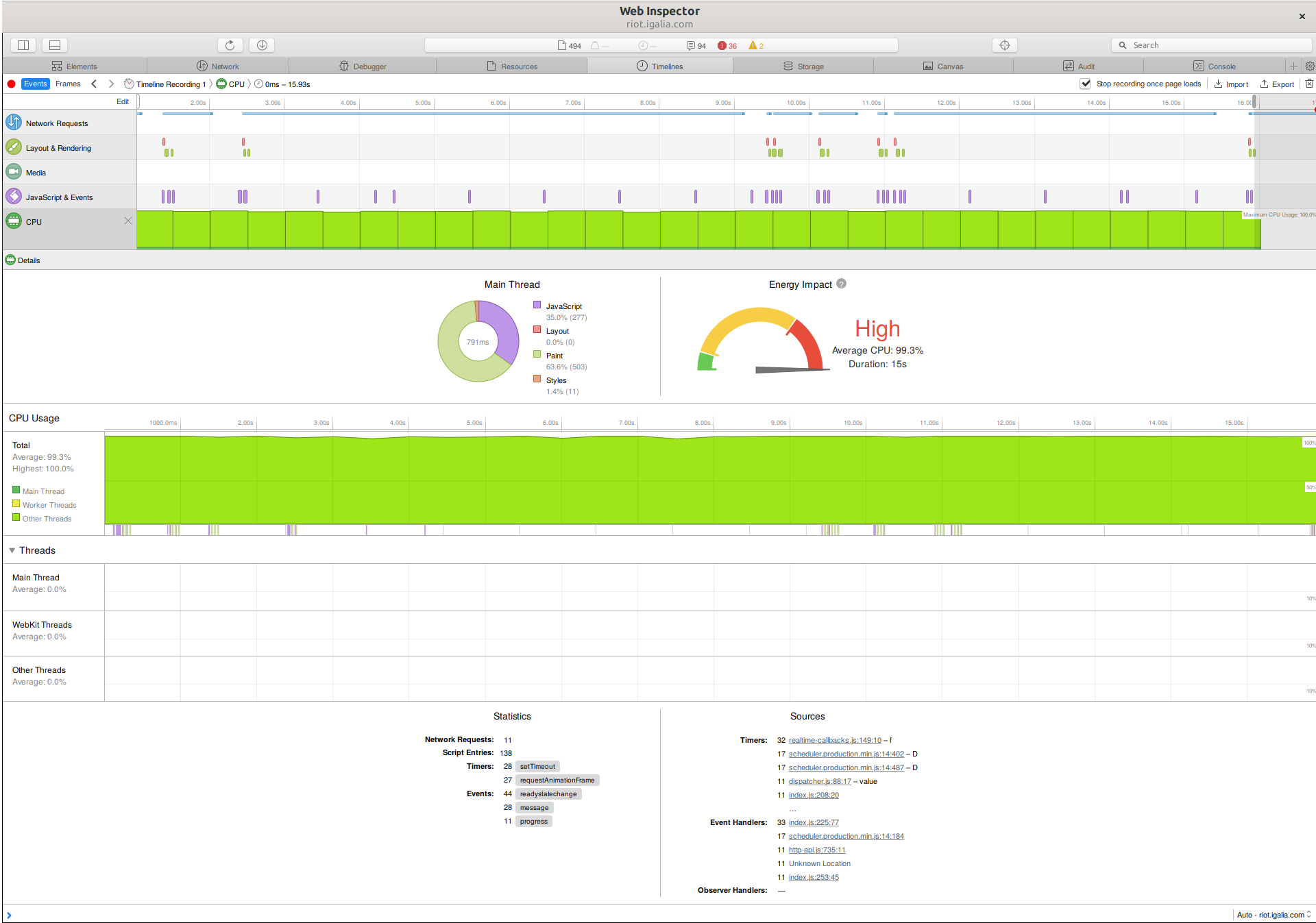
Task: Toggle Worker Threads legend checkbox
Action: 16,504
